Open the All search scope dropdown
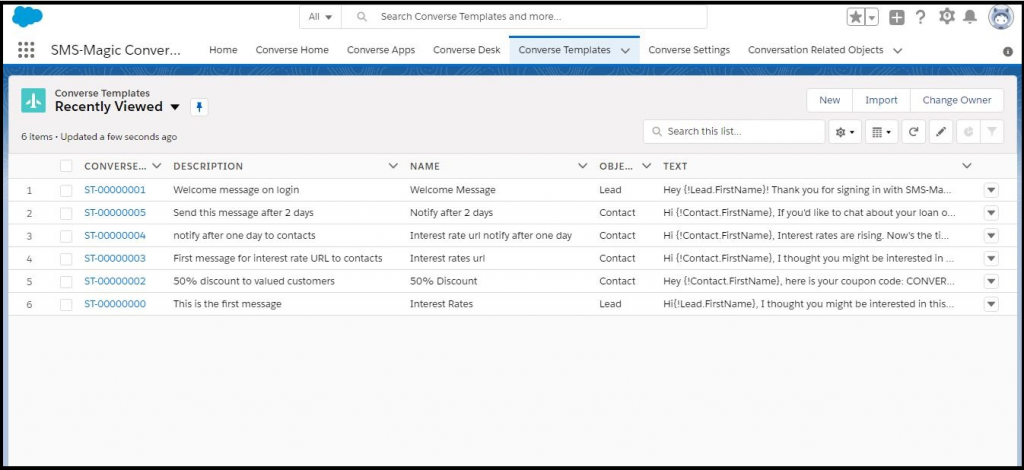 coord(320,17)
